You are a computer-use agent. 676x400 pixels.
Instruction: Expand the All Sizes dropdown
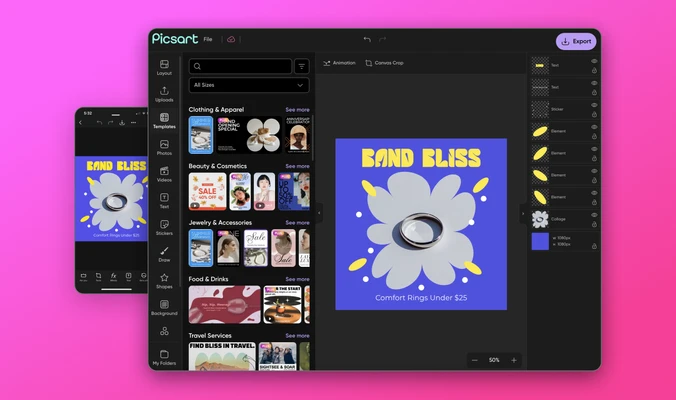coord(249,85)
